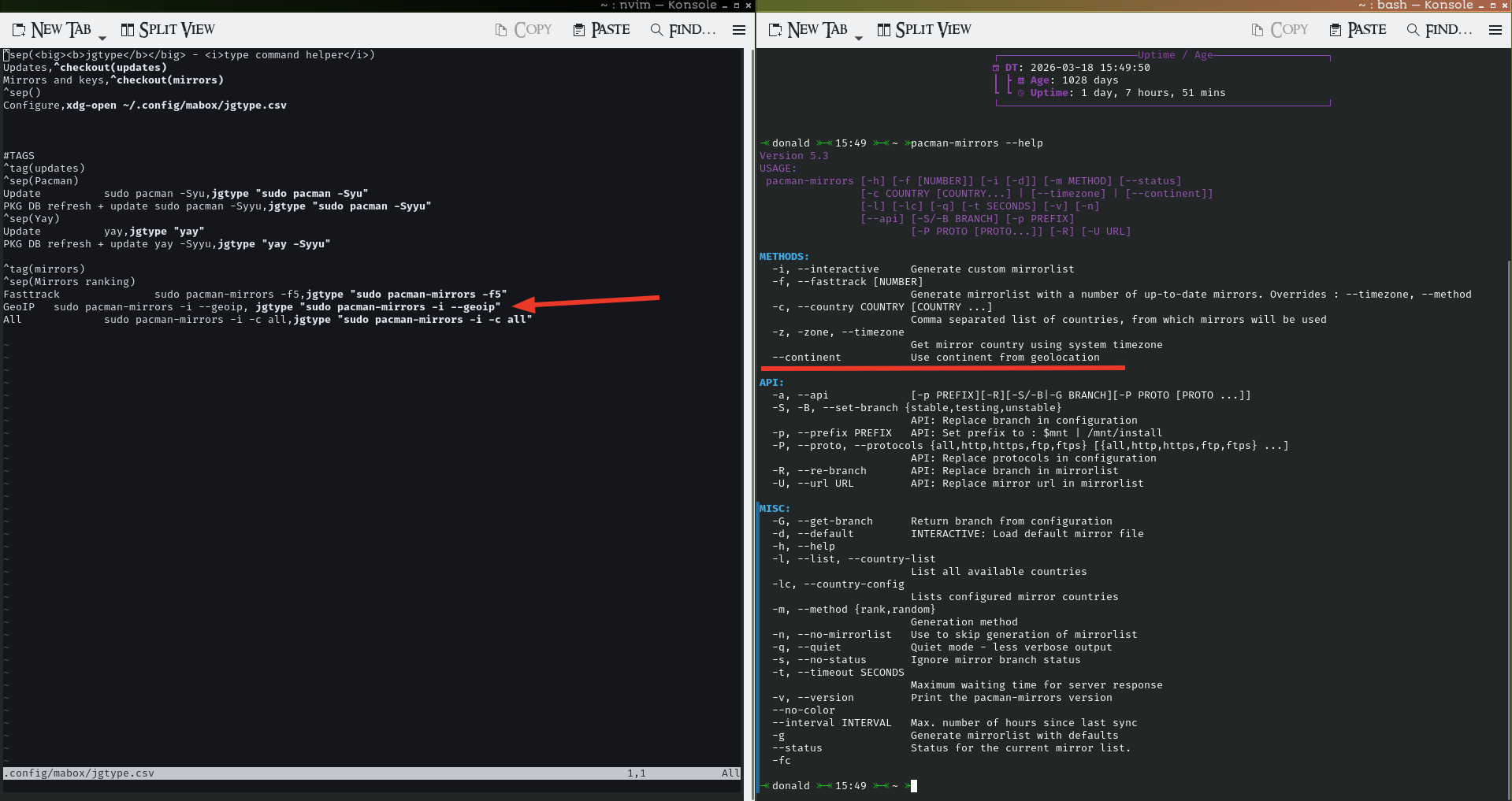Open hamburger menu in the nvim Konsole window

coord(738,30)
